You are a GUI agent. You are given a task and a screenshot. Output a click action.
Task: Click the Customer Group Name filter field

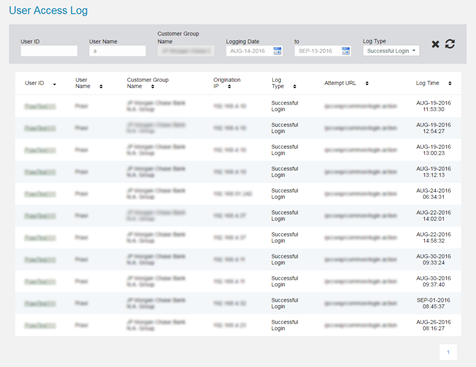coord(186,51)
